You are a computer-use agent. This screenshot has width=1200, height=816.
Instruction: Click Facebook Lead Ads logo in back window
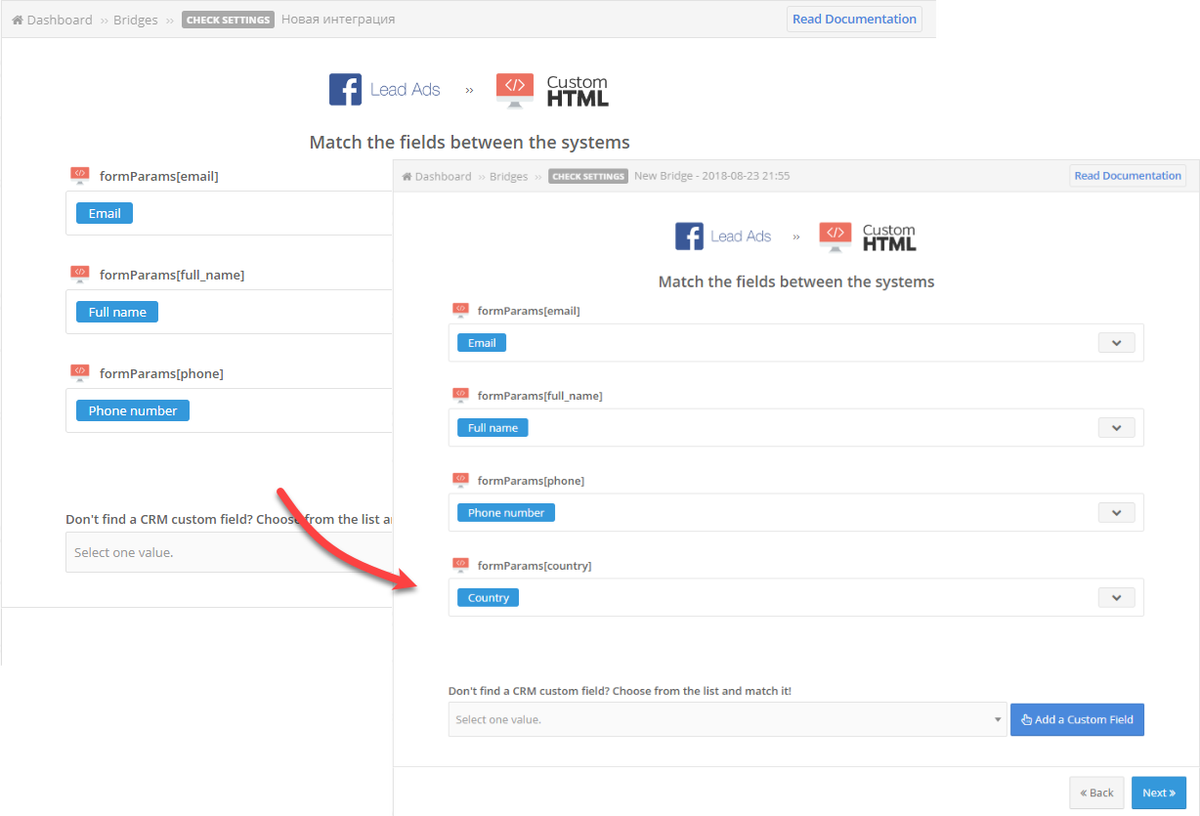pyautogui.click(x=385, y=89)
